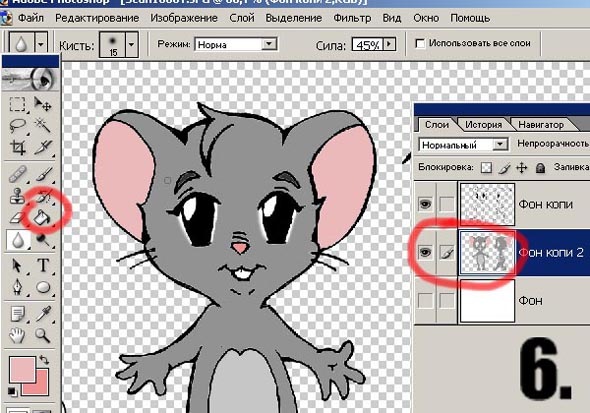
Task: Select the Ellipse shape tool
Action: pyautogui.click(x=43, y=288)
